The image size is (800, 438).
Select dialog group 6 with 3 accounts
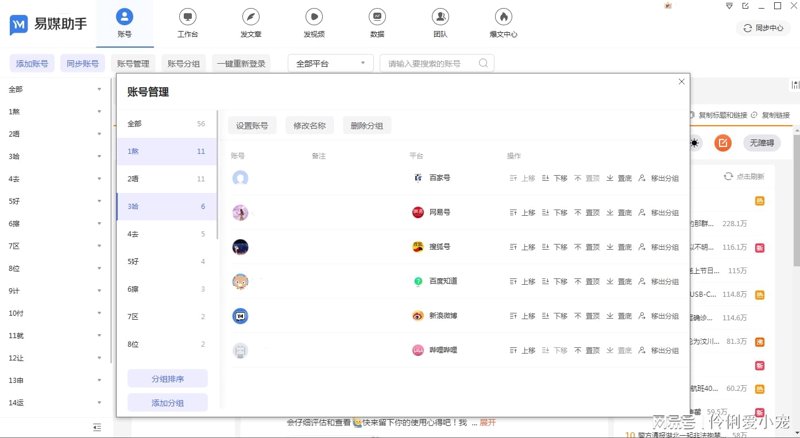[166, 289]
